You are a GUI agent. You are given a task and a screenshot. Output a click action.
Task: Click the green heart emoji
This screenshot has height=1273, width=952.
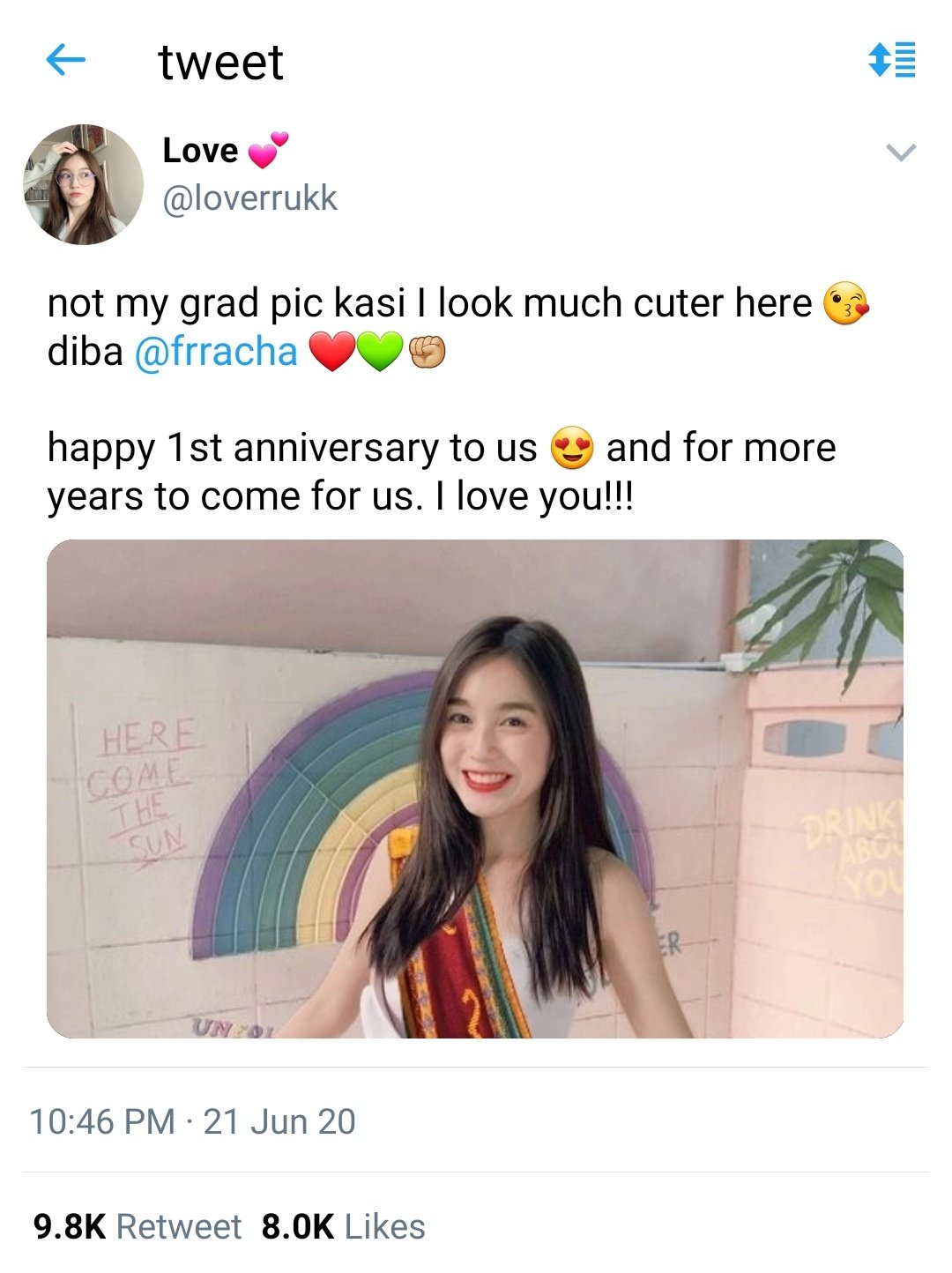[379, 352]
